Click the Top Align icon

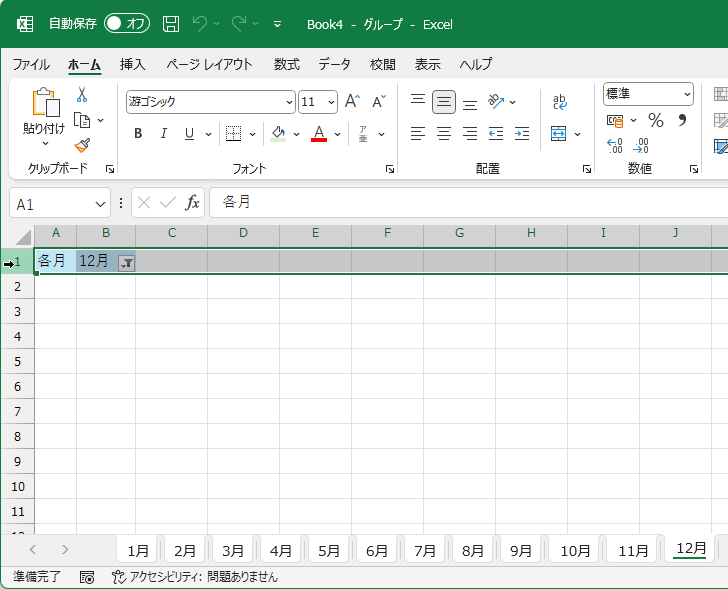click(418, 101)
